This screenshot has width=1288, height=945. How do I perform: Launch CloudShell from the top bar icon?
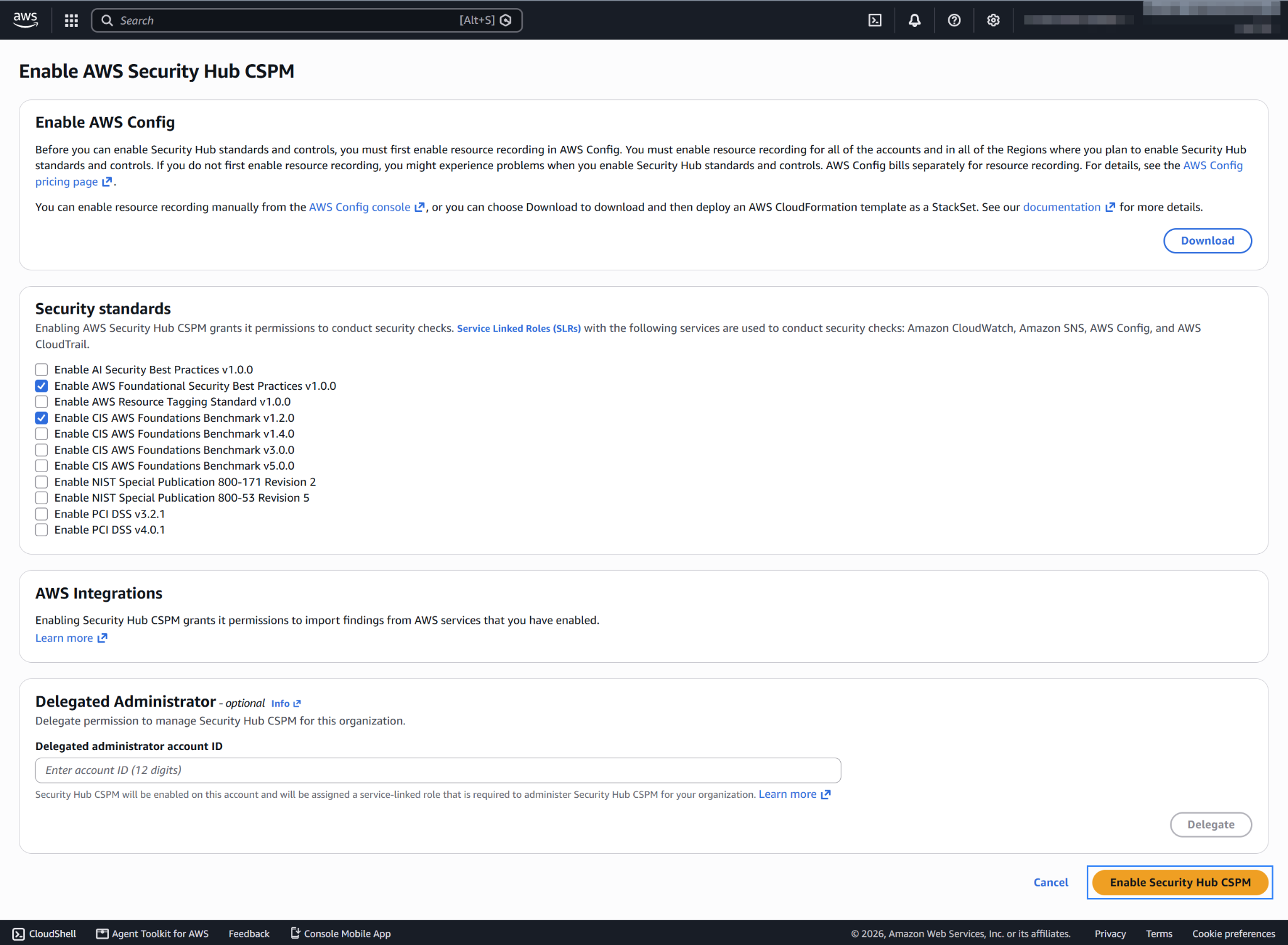coord(875,21)
